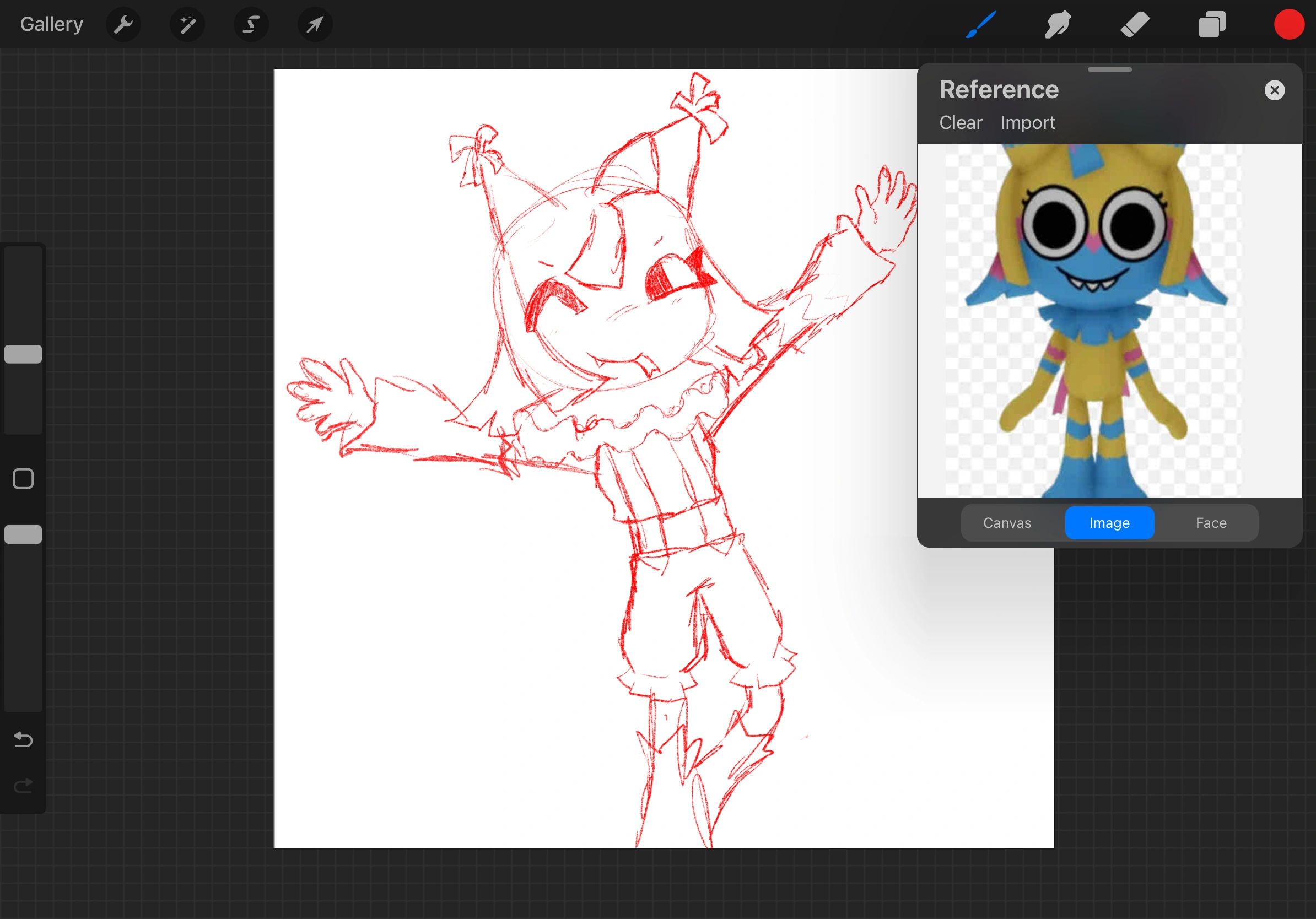Open the Actions wrench menu
This screenshot has width=1316, height=919.
[x=123, y=24]
